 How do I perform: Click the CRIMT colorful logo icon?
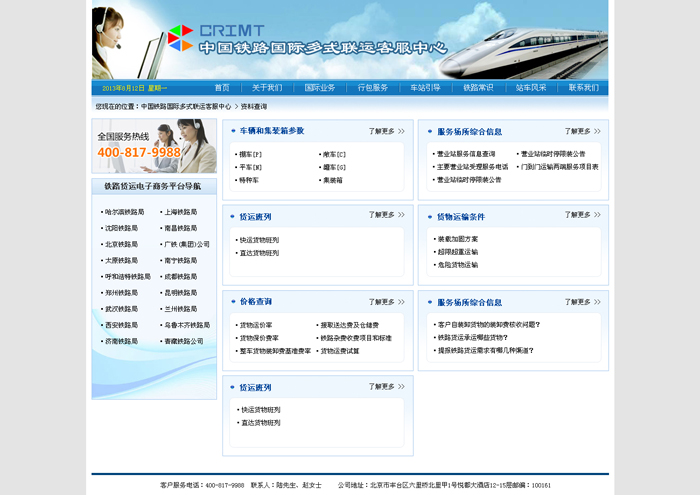click(180, 38)
